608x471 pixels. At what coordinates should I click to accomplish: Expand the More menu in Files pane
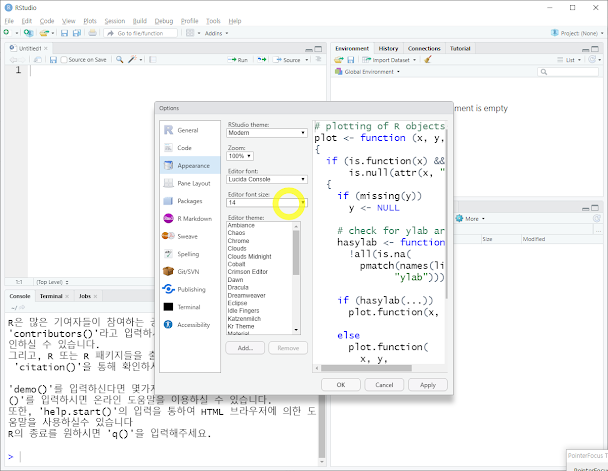pos(470,219)
